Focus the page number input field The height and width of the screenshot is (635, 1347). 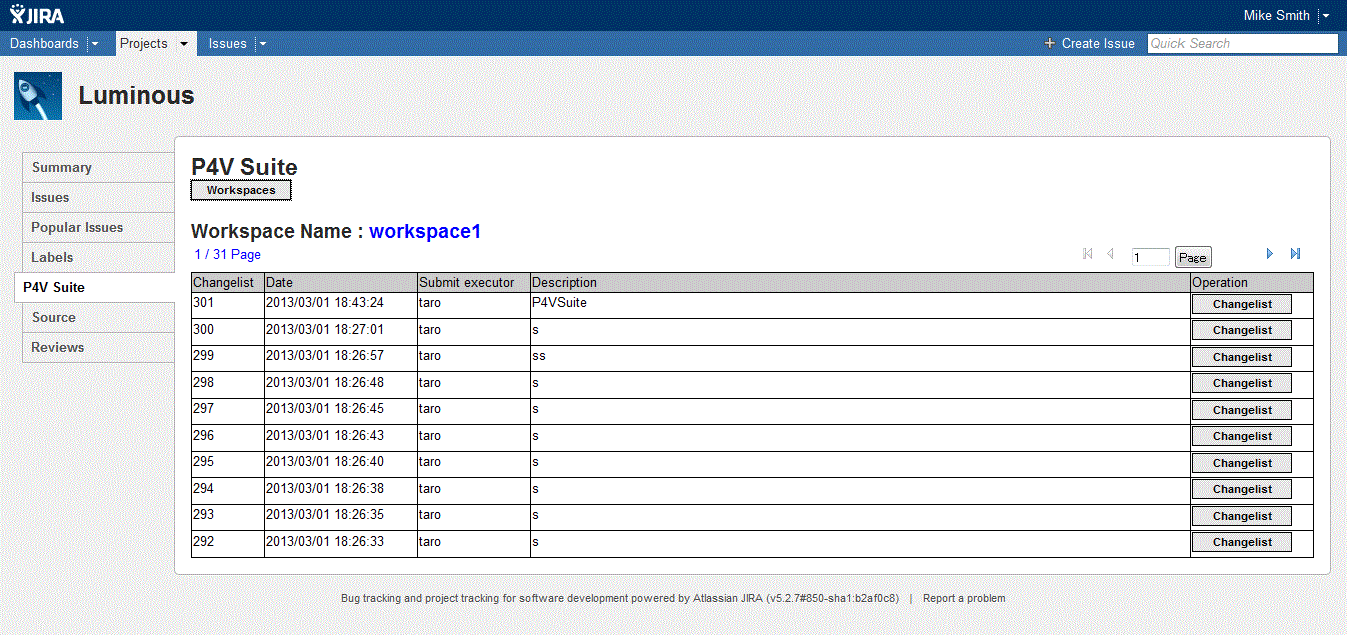click(1150, 257)
